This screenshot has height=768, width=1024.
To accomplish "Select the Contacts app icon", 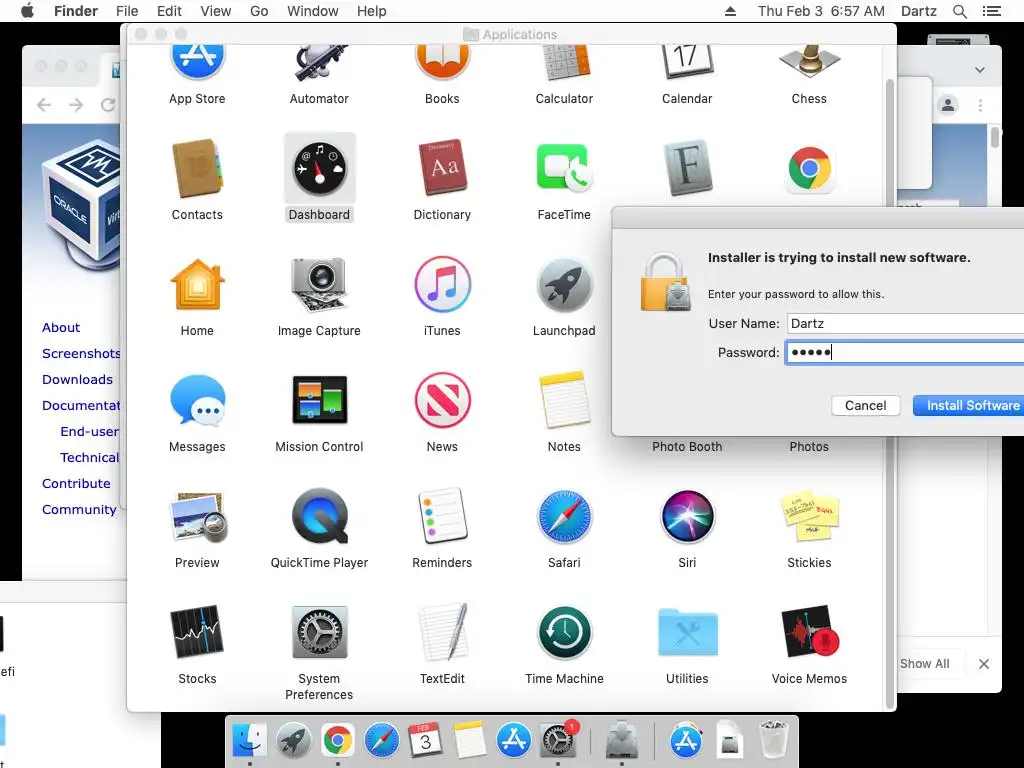I will (197, 168).
